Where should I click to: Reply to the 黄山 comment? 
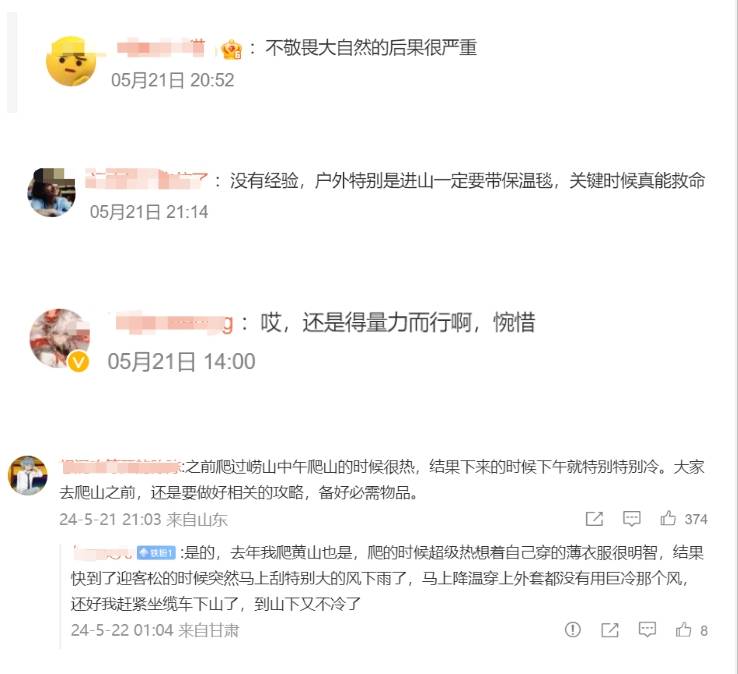(647, 629)
